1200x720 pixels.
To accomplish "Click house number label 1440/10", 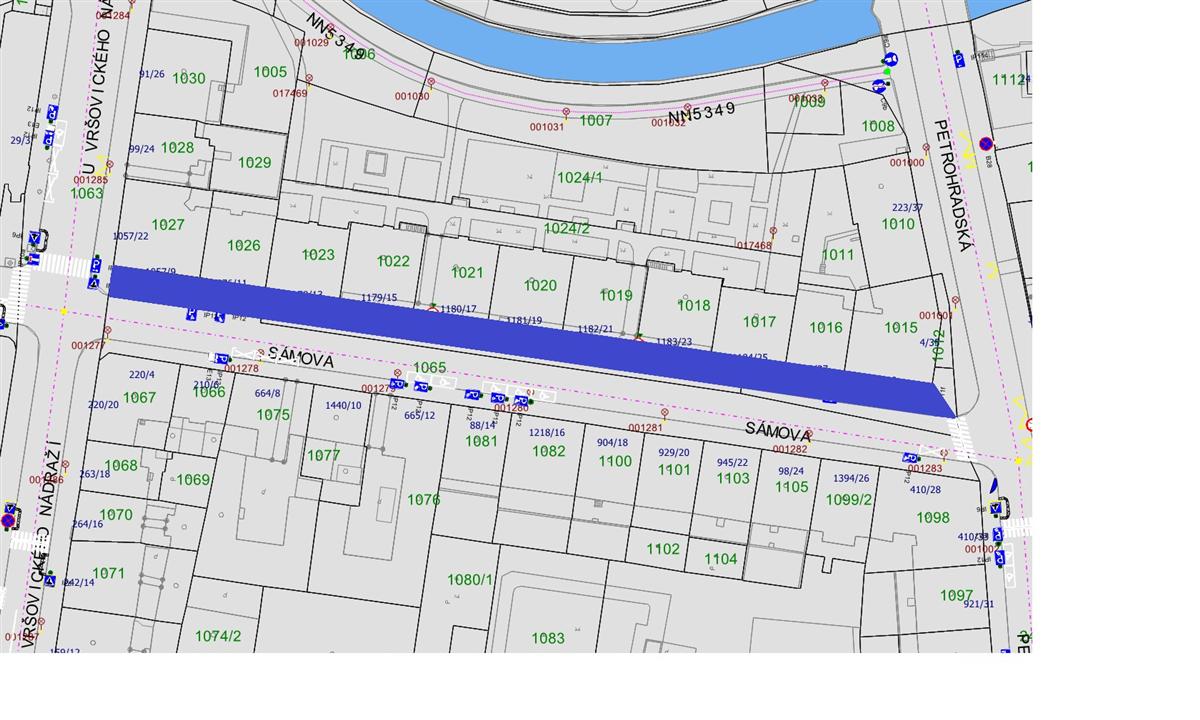I will [x=344, y=405].
